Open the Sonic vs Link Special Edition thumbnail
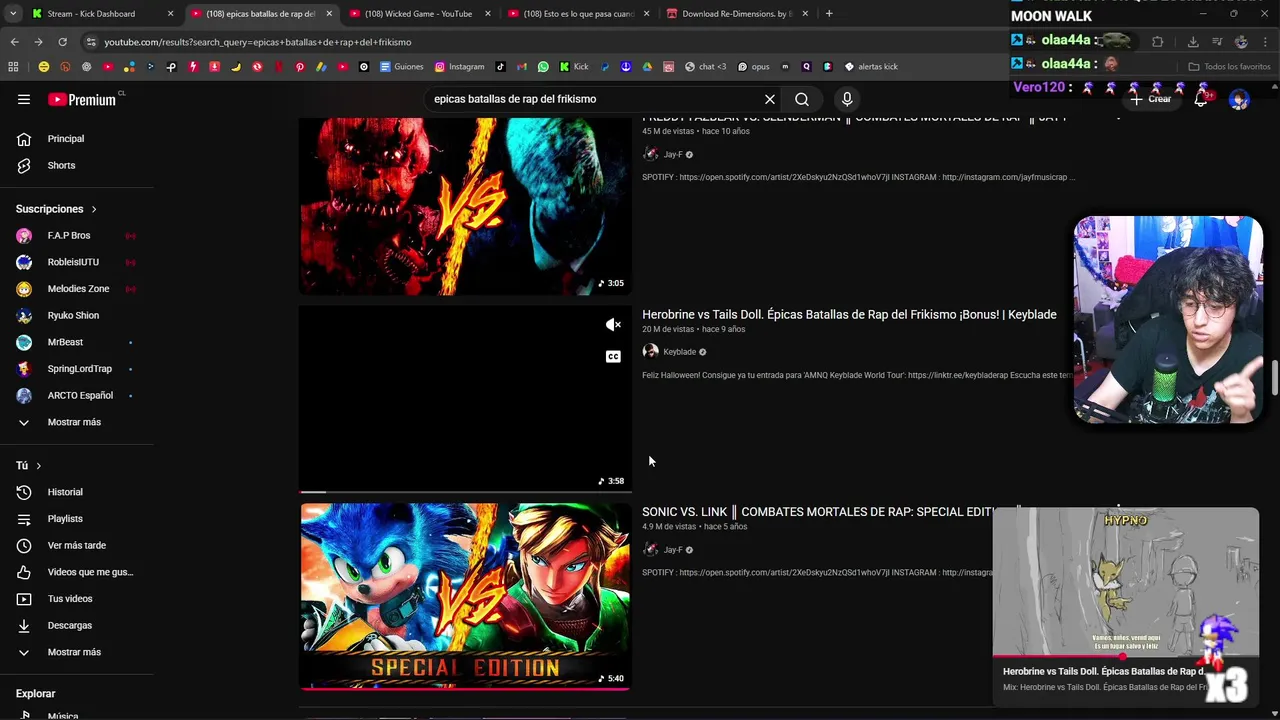The width and height of the screenshot is (1280, 720). click(465, 597)
